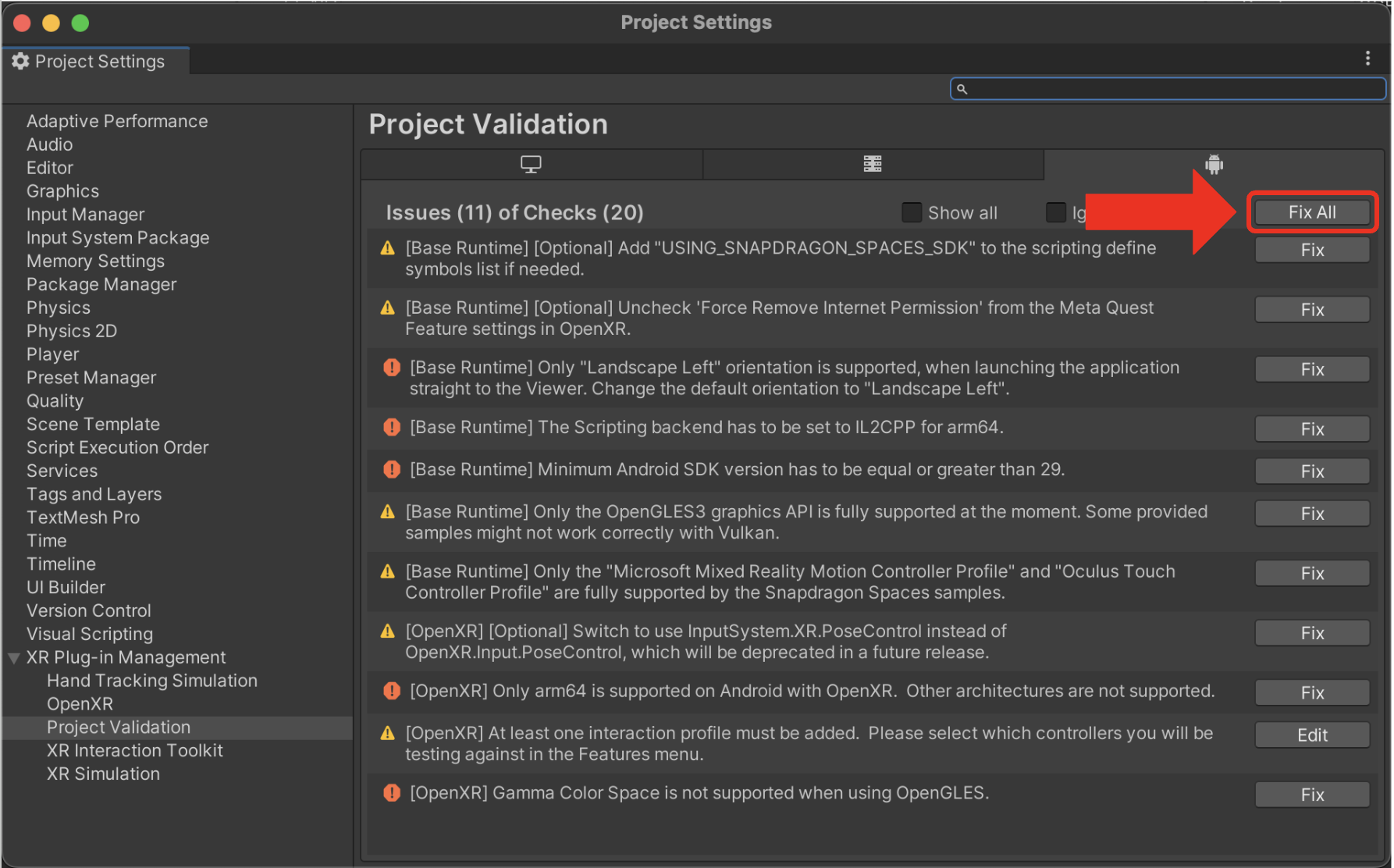
Task: Open Player settings
Action: point(52,354)
